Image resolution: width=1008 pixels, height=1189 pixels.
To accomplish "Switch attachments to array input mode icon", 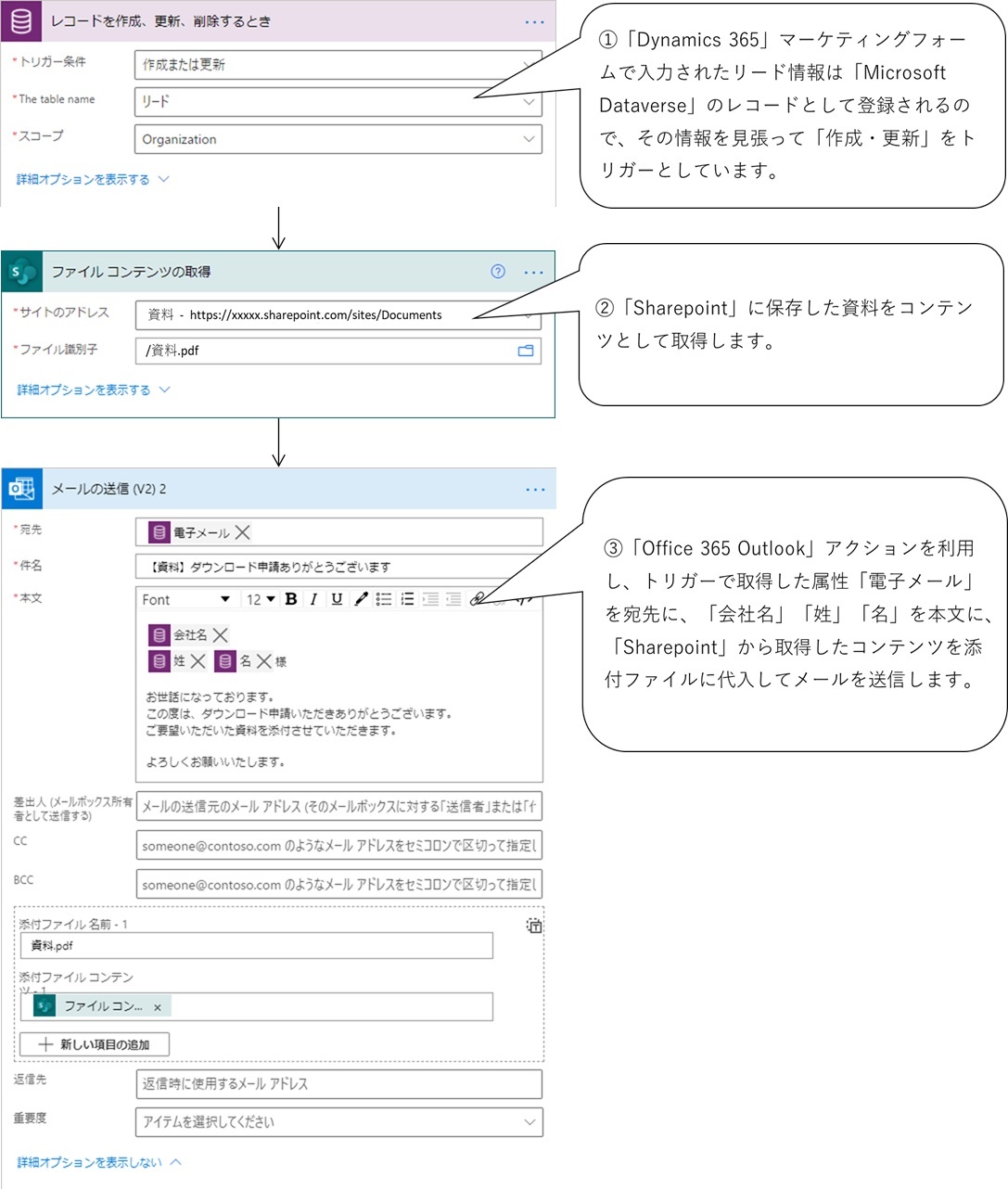I will [534, 925].
